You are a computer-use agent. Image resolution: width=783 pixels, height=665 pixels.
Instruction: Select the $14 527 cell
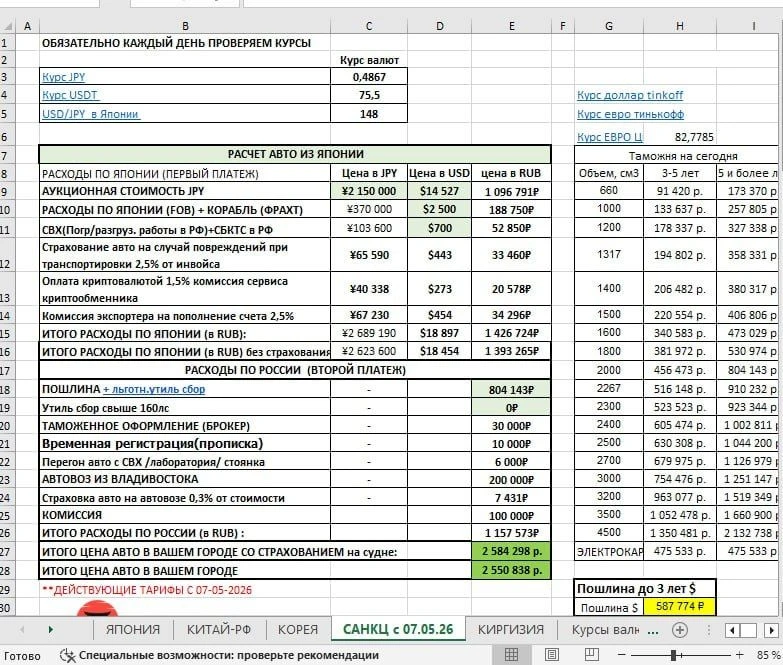439,191
